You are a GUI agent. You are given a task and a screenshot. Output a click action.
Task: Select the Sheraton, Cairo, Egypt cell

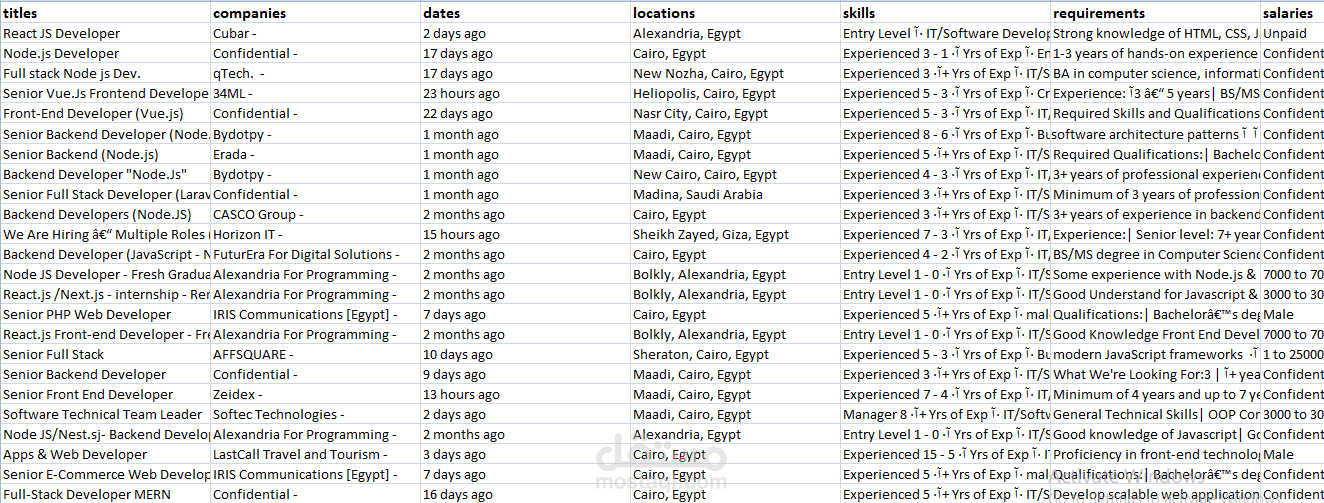(735, 354)
